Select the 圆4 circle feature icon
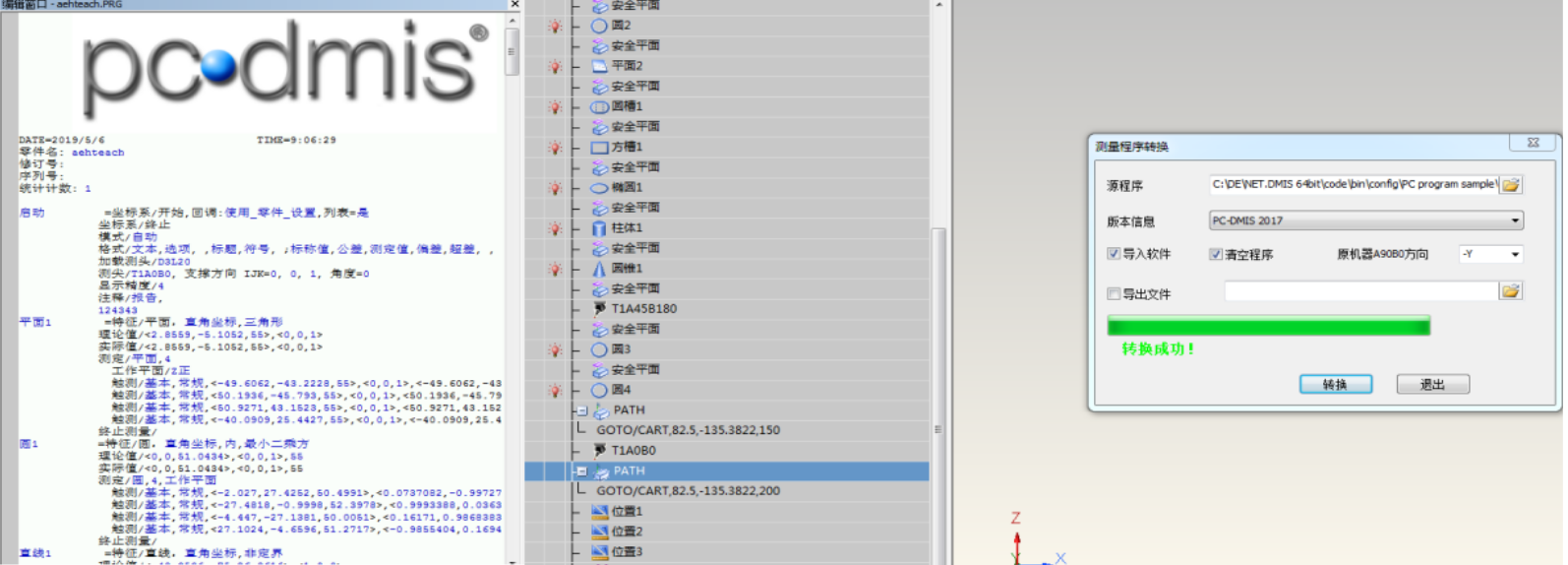The image size is (1568, 565). point(599,390)
